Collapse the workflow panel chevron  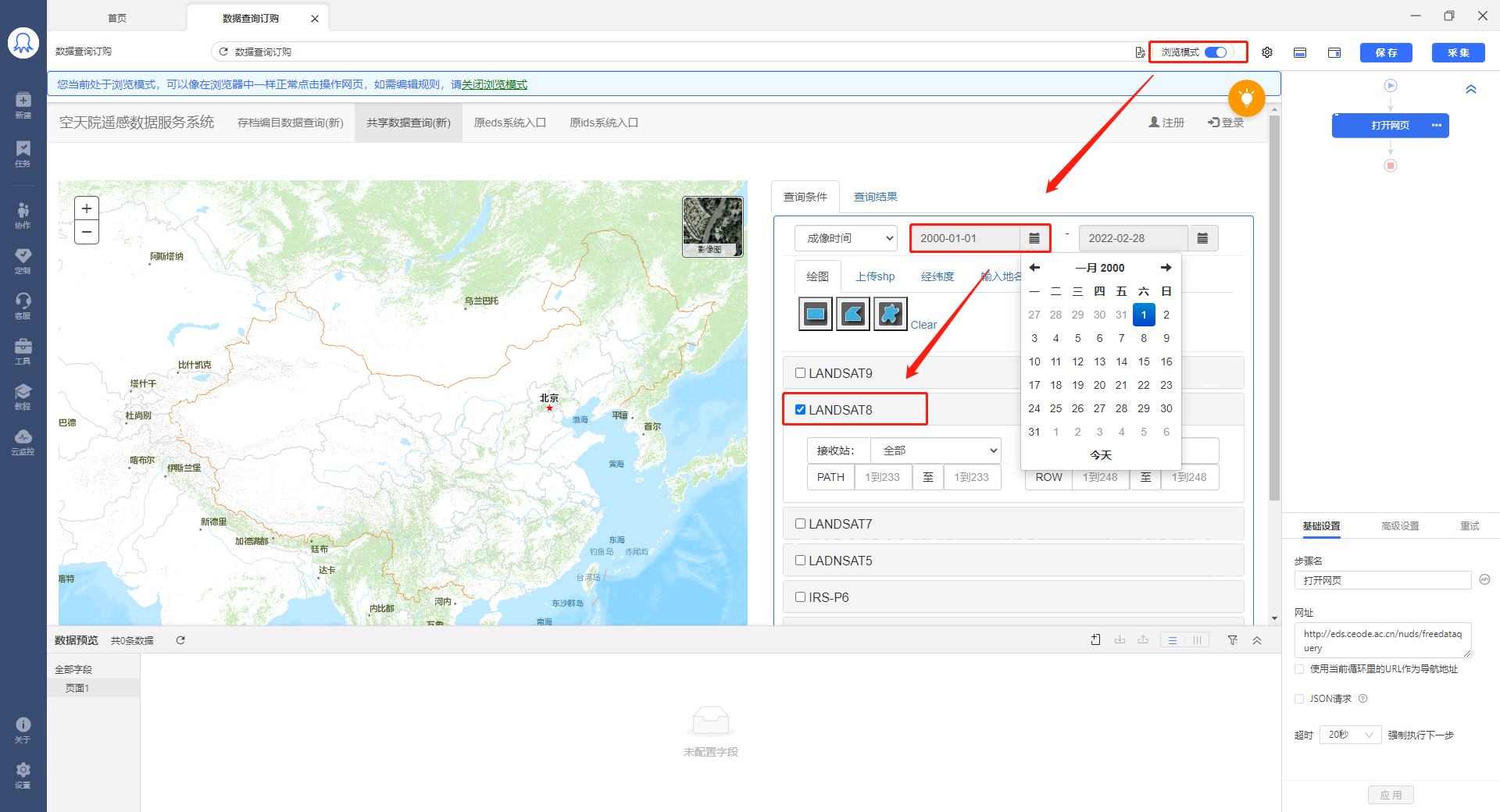[1471, 89]
